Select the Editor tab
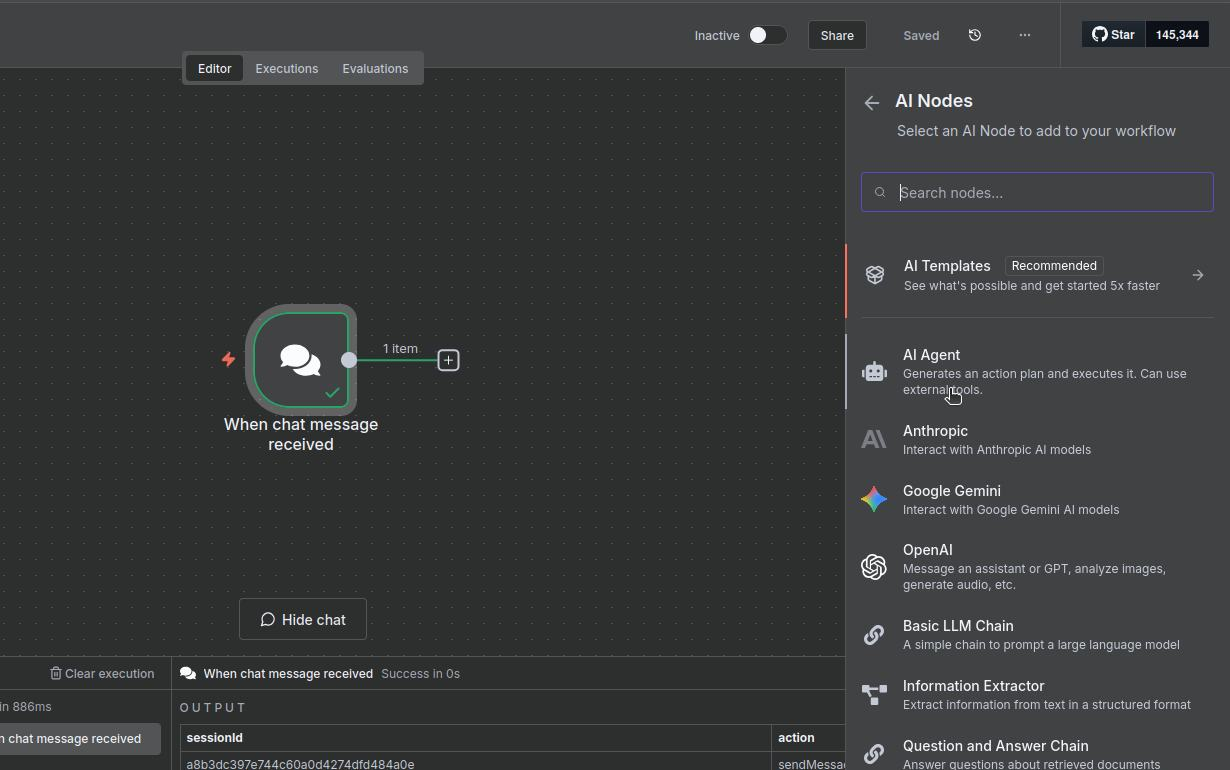Viewport: 1230px width, 770px height. pyautogui.click(x=214, y=69)
